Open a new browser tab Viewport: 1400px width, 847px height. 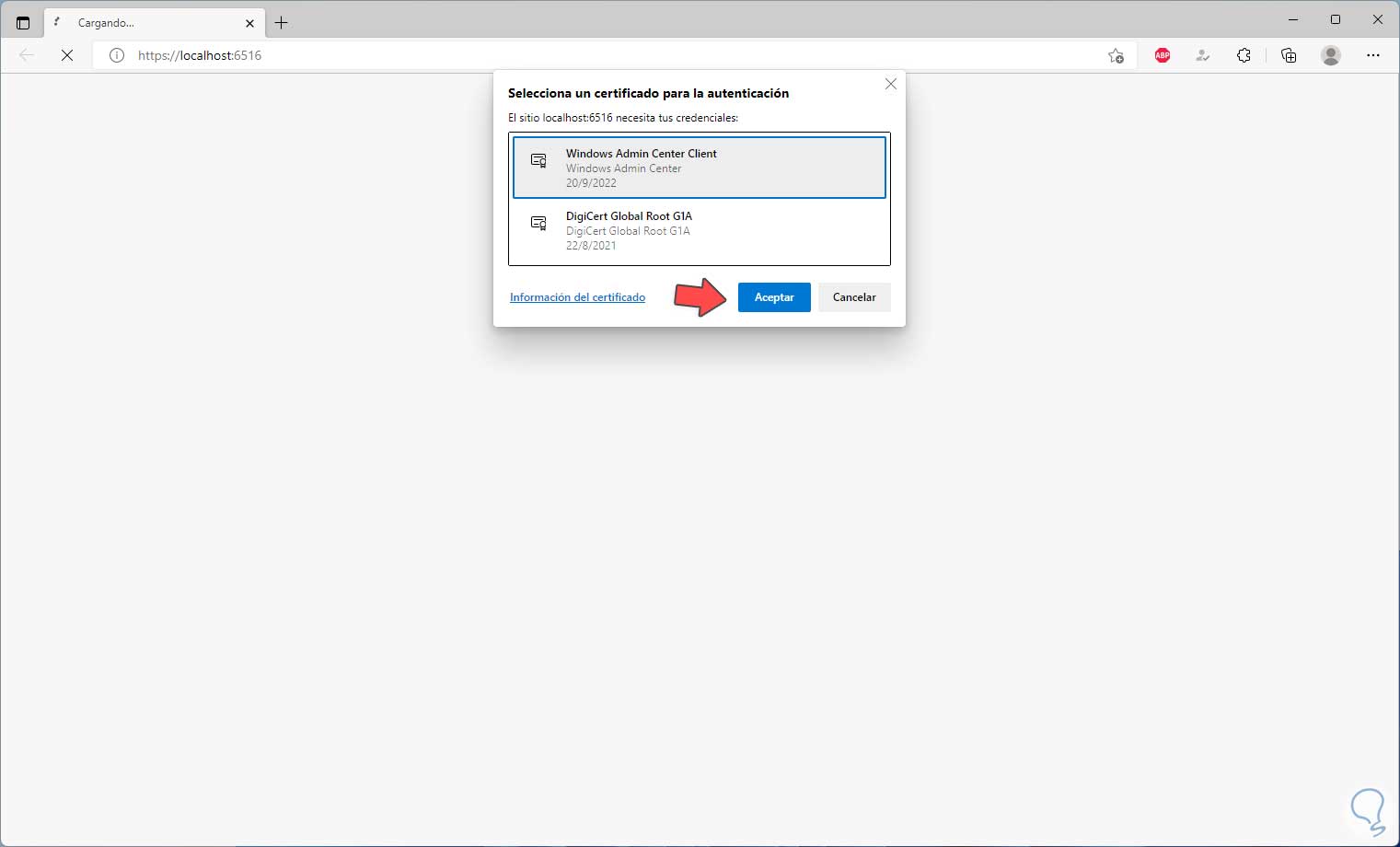(x=282, y=23)
